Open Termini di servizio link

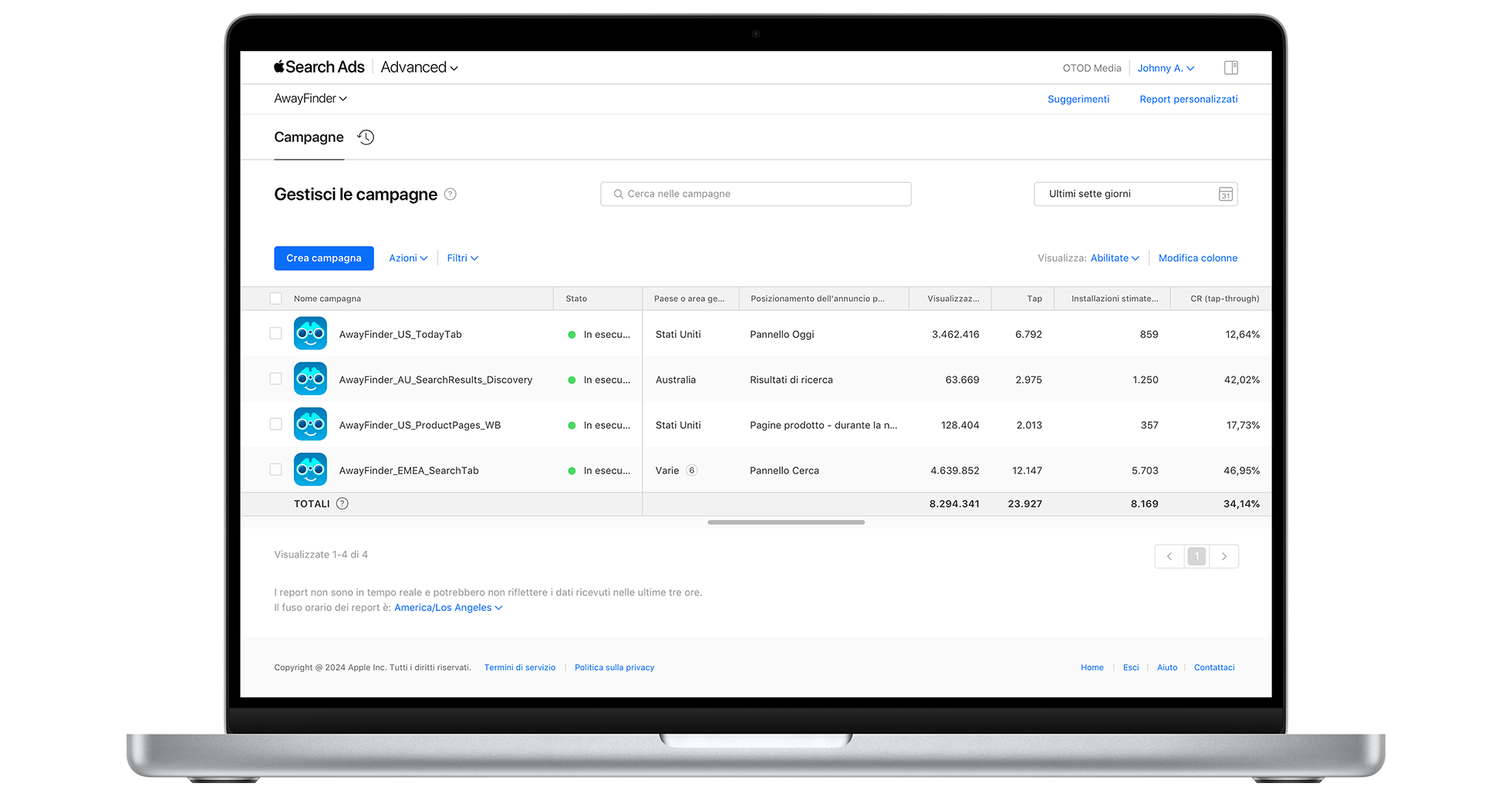click(520, 668)
